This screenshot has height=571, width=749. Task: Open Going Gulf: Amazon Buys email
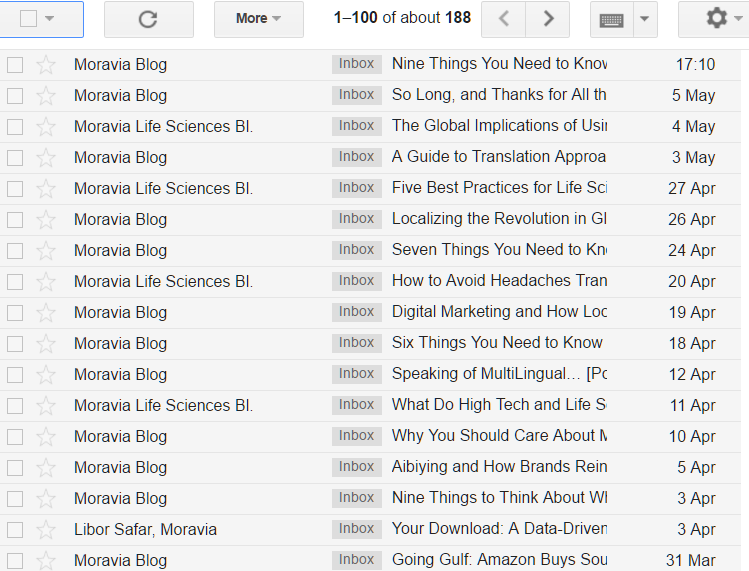point(499,560)
